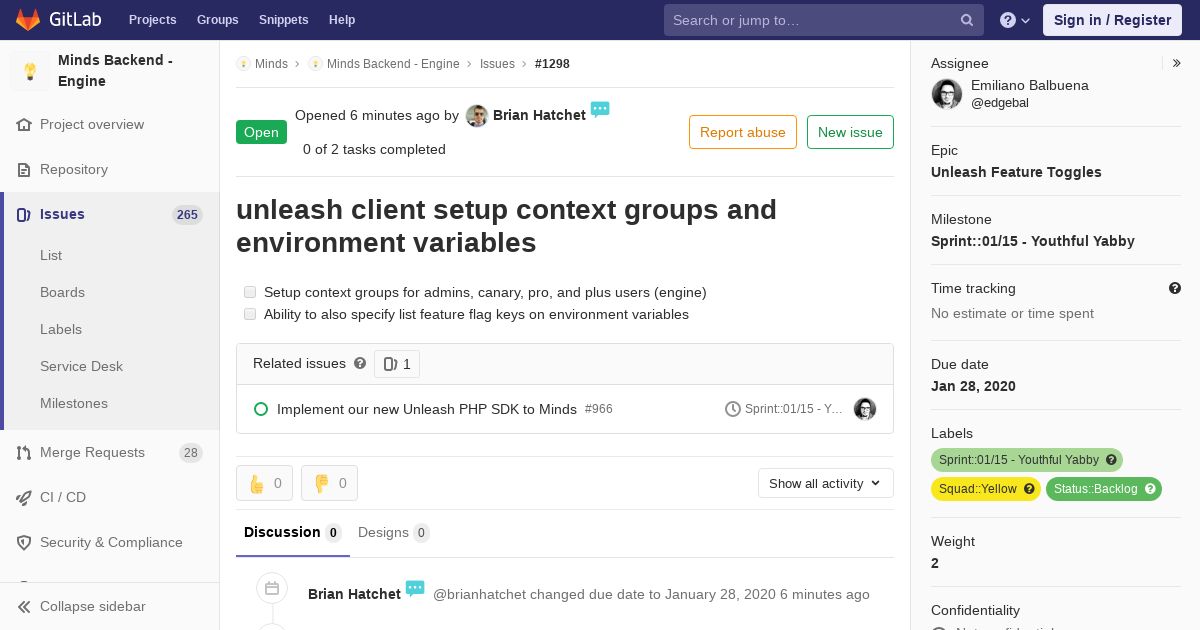The width and height of the screenshot is (1200, 630).
Task: Open the Sprint::01/15 - Youthful Yabby milestone link
Action: tap(1033, 241)
